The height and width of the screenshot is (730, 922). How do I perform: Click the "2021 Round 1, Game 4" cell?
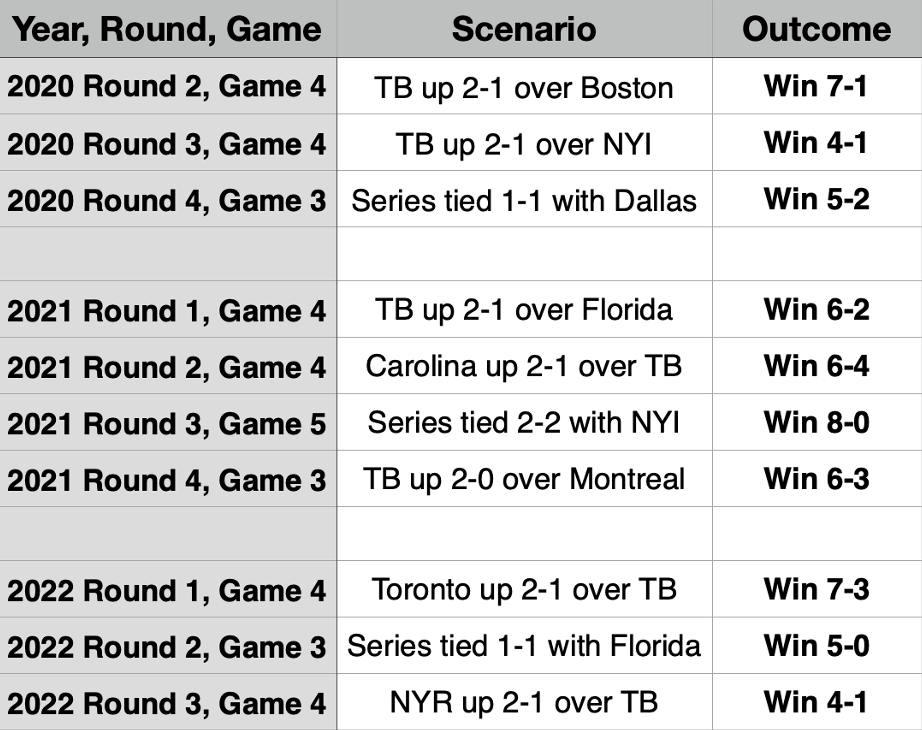[x=168, y=311]
